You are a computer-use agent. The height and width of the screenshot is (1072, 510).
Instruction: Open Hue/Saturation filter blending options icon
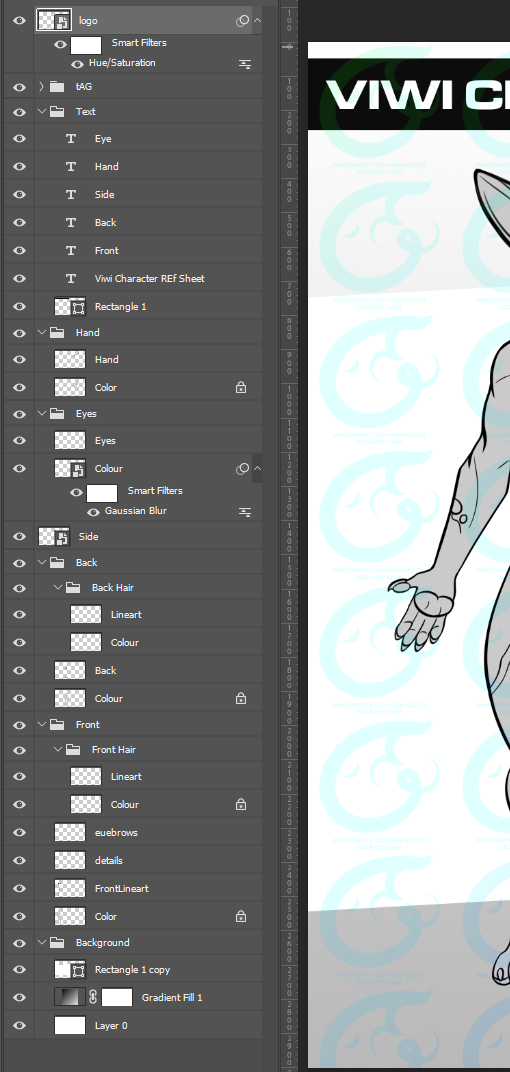(x=245, y=64)
